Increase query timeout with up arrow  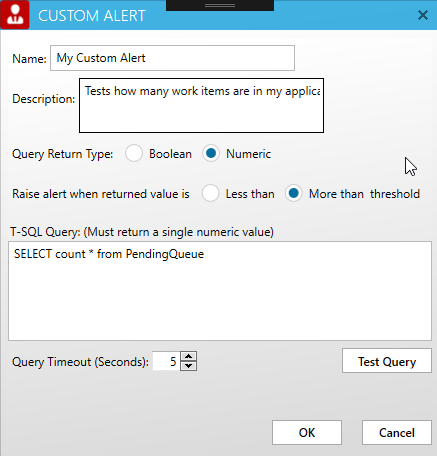tap(189, 357)
